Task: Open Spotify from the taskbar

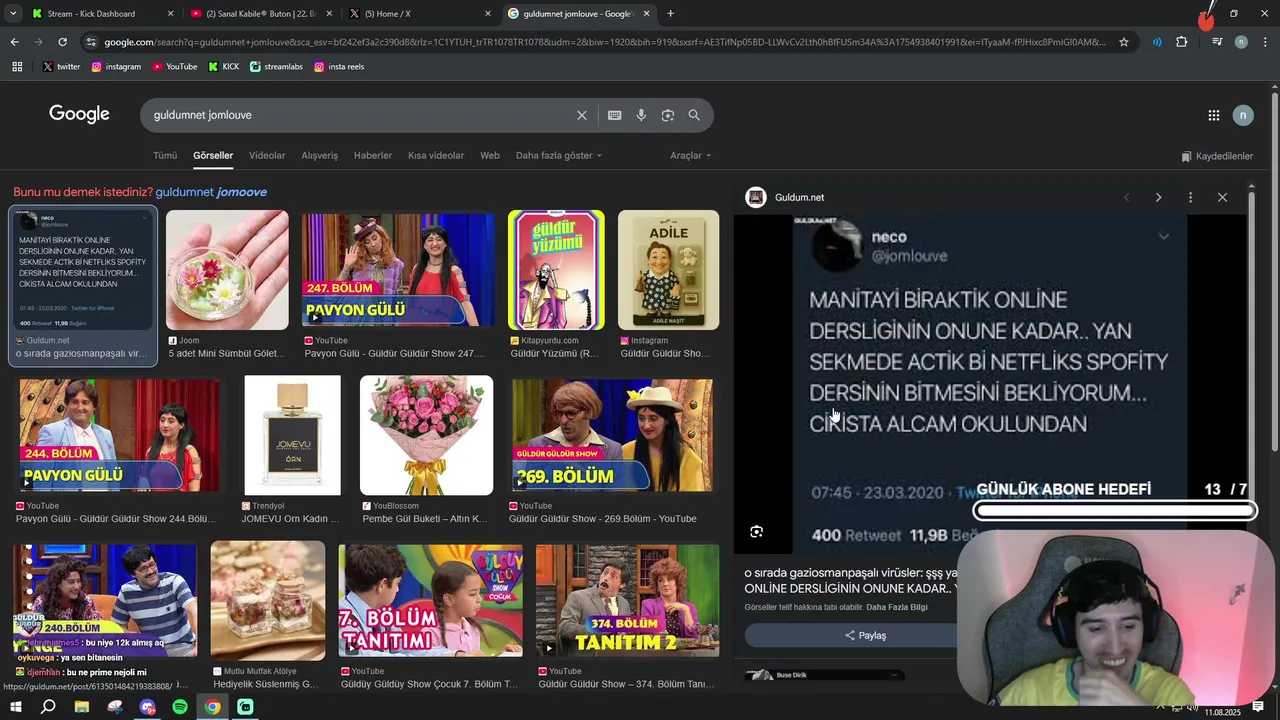Action: coord(180,707)
